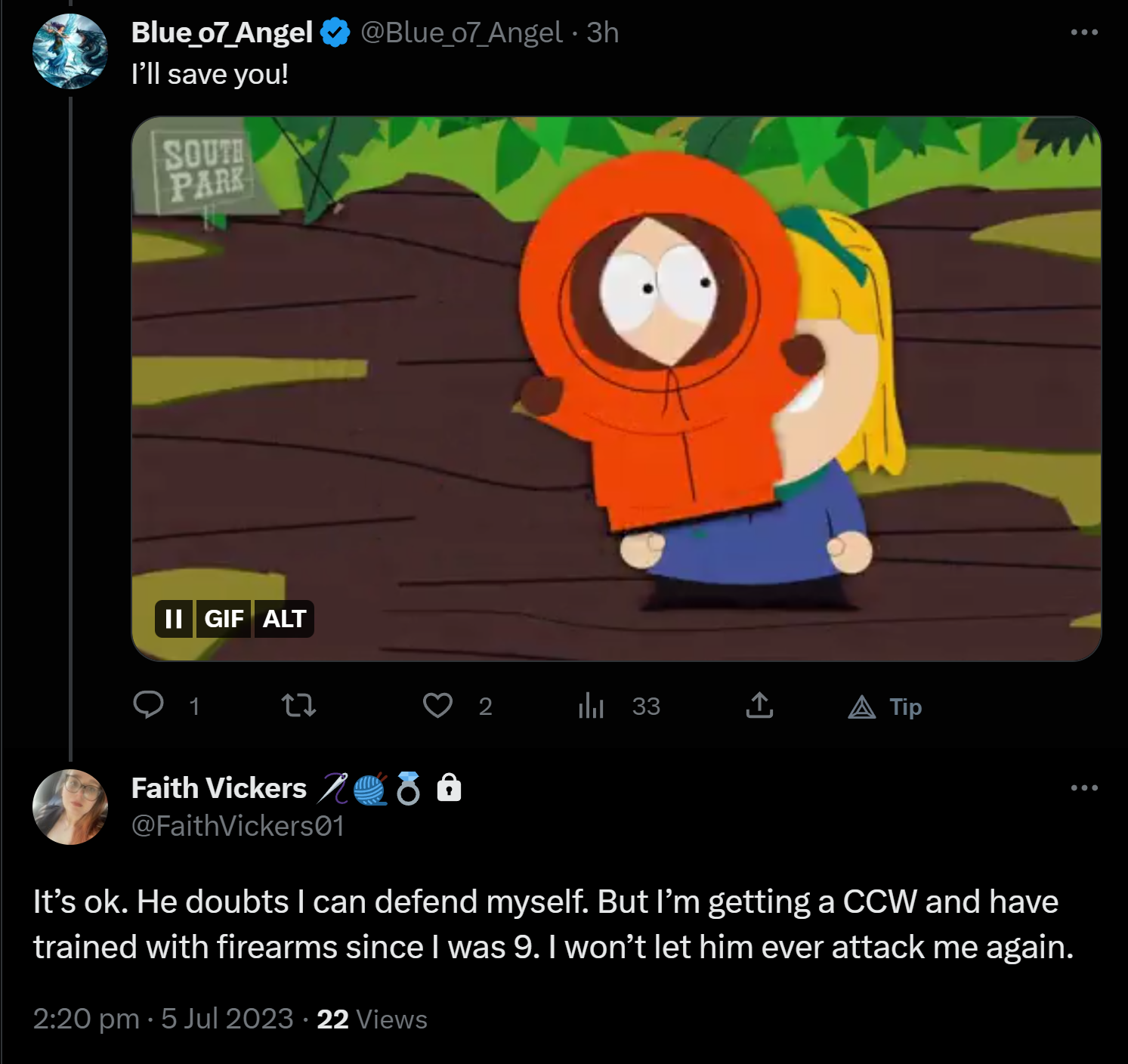View analytics for the tweet with 33 views
The width and height of the screenshot is (1128, 1064).
point(591,706)
